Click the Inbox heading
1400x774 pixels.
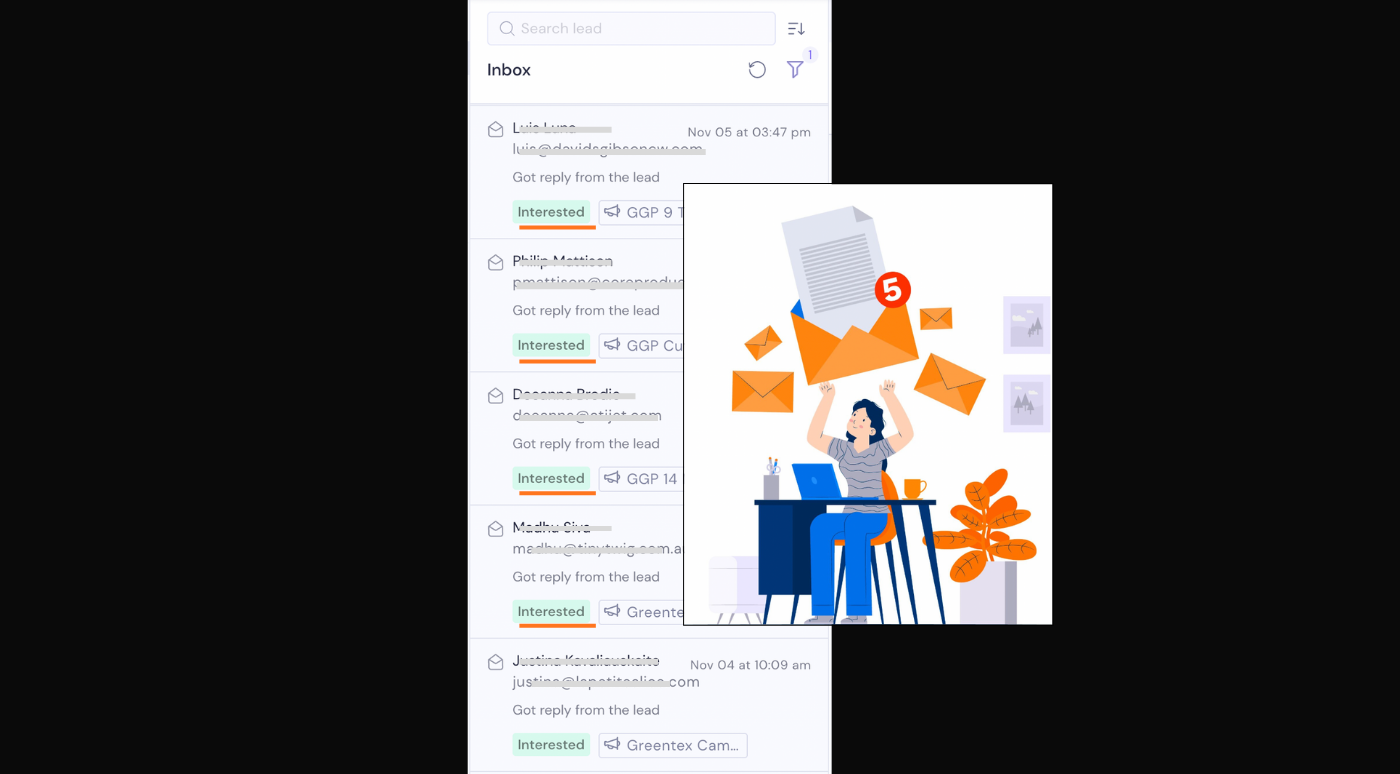[x=509, y=70]
